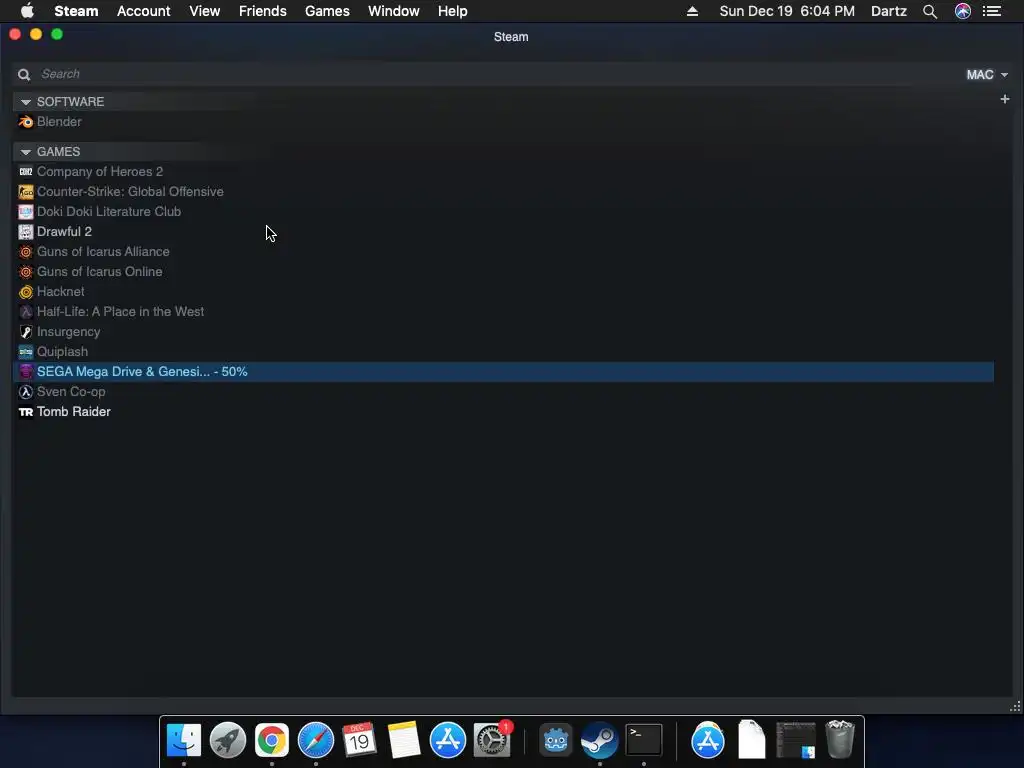Open Calendar from the Dock
The image size is (1024, 768).
[x=359, y=740]
